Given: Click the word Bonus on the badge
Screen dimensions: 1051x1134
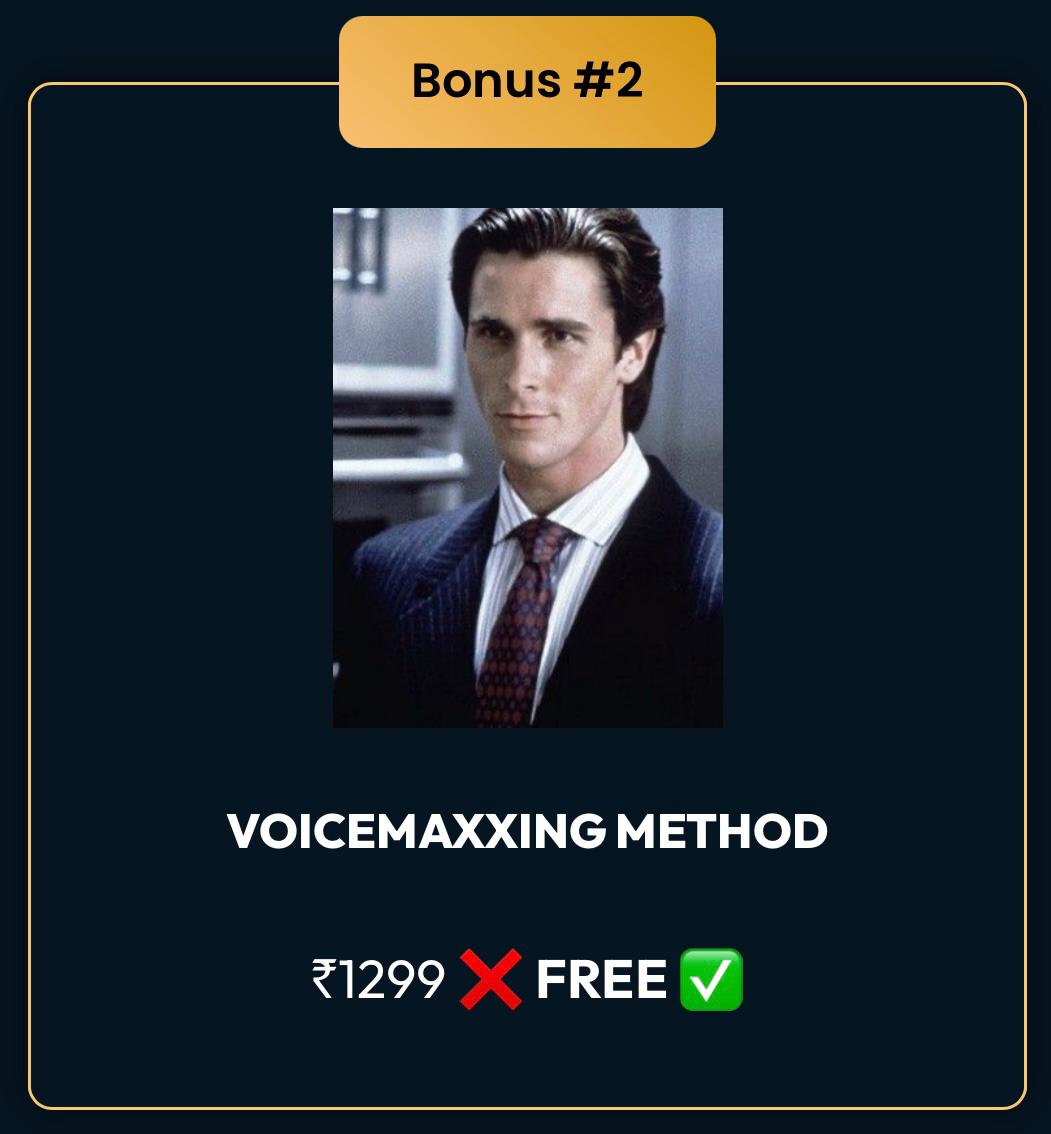Looking at the screenshot, I should point(486,80).
